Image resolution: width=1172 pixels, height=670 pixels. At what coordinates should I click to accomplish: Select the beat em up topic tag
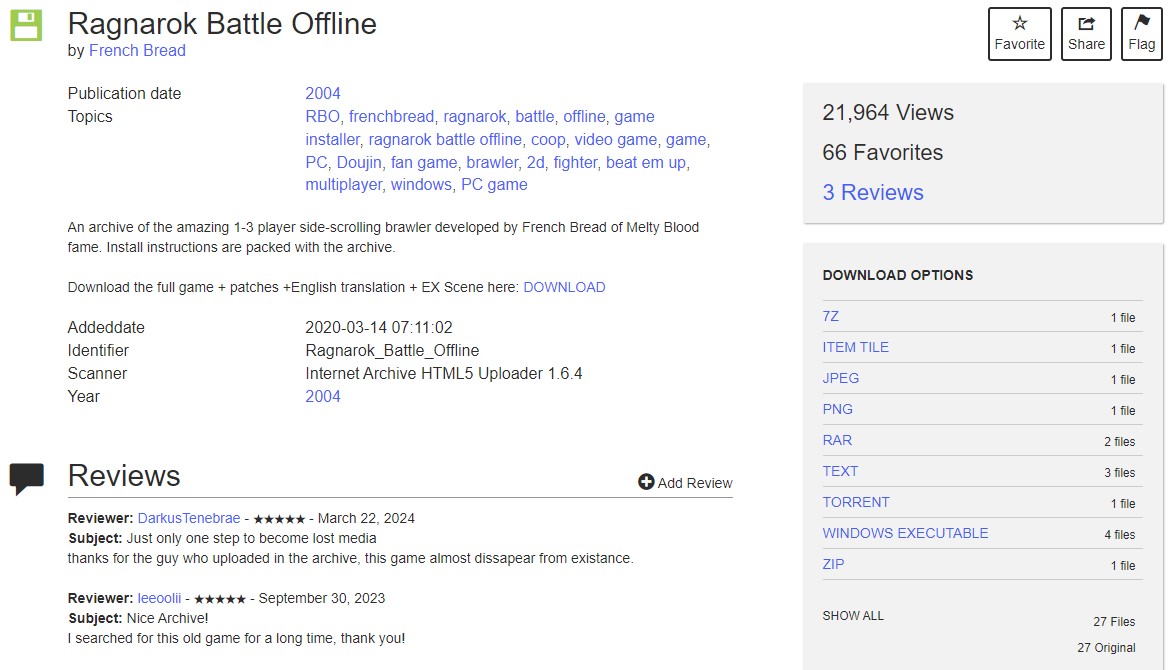(x=646, y=162)
